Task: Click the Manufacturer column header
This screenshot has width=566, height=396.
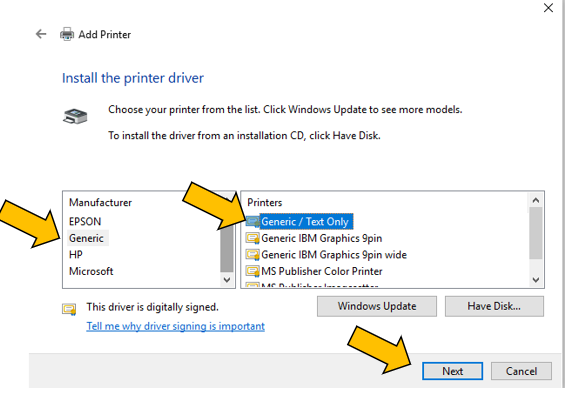Action: (100, 203)
